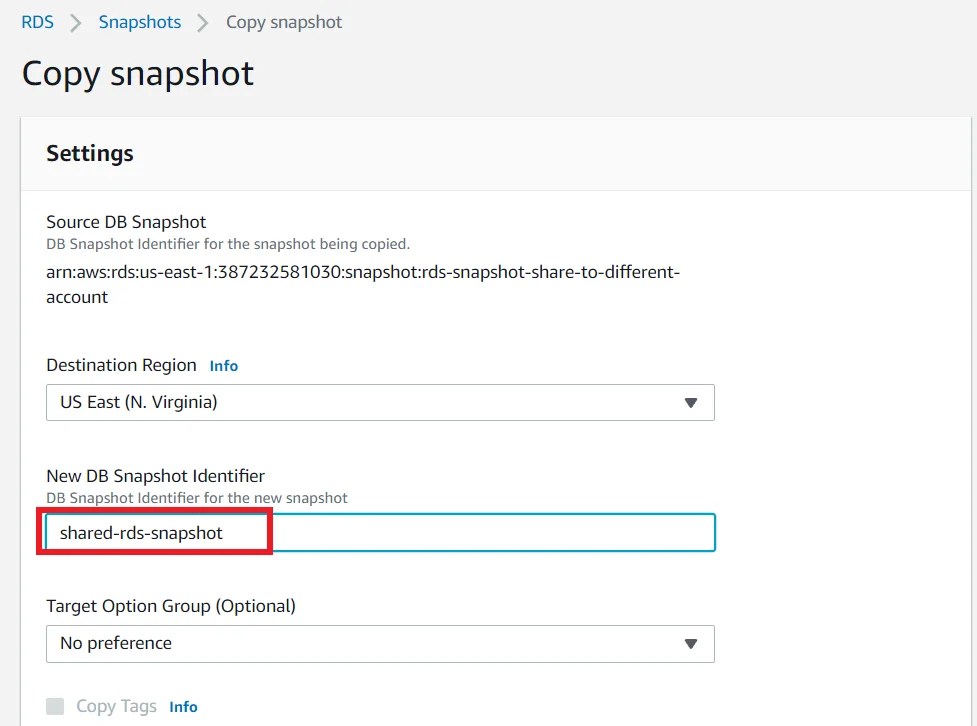Click the Source DB Snapshot ARN text
This screenshot has height=726, width=977.
click(x=363, y=272)
